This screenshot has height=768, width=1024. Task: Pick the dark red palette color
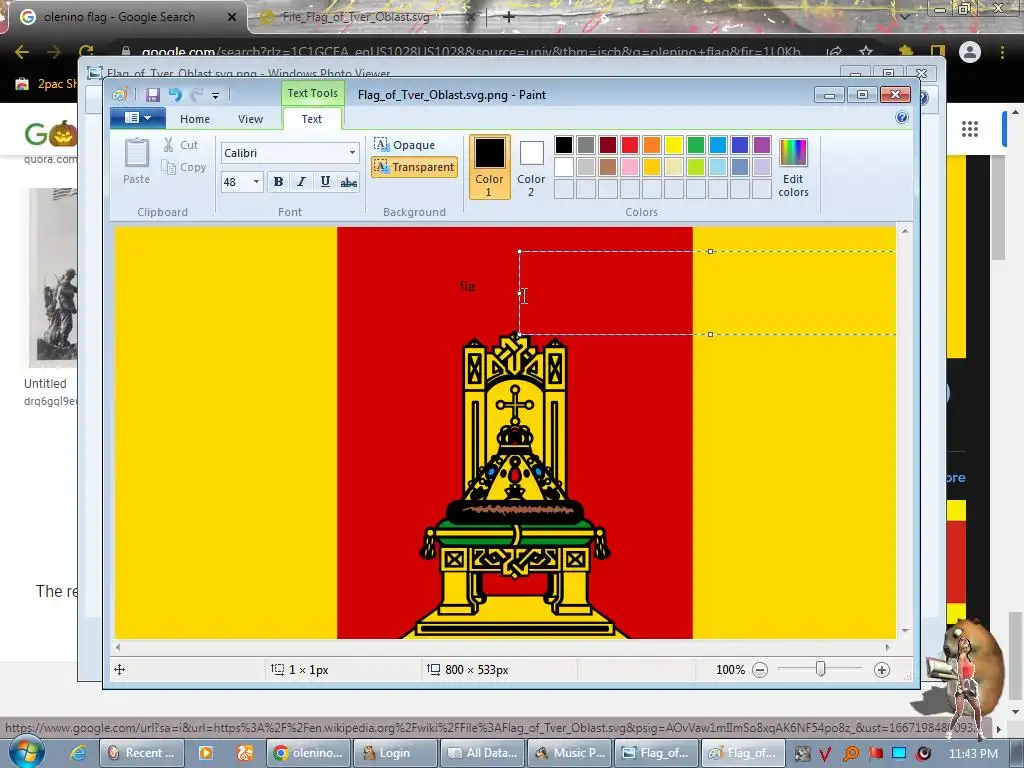click(x=608, y=144)
